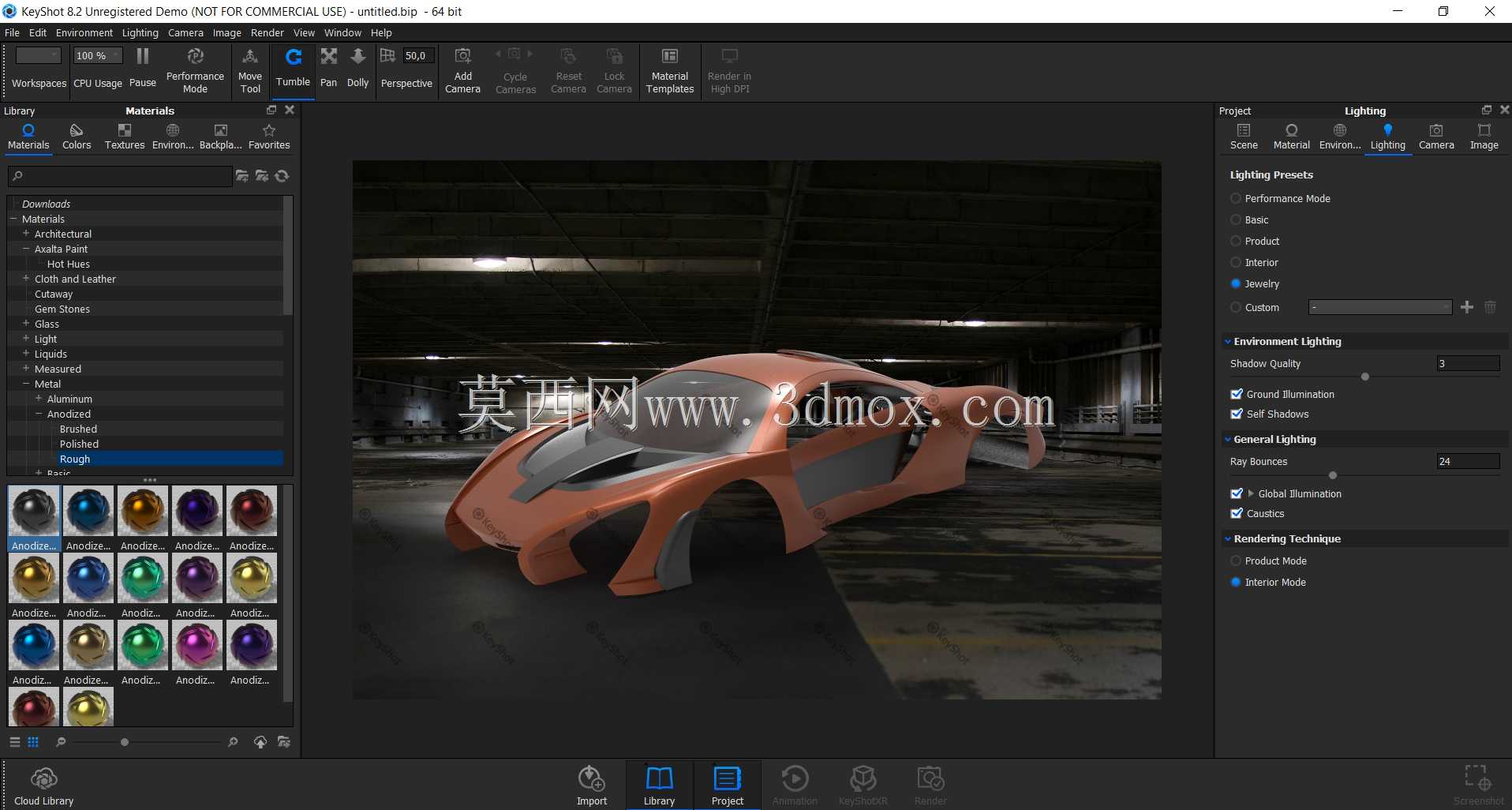Click the Pause render icon
The width and height of the screenshot is (1512, 810).
pyautogui.click(x=142, y=56)
